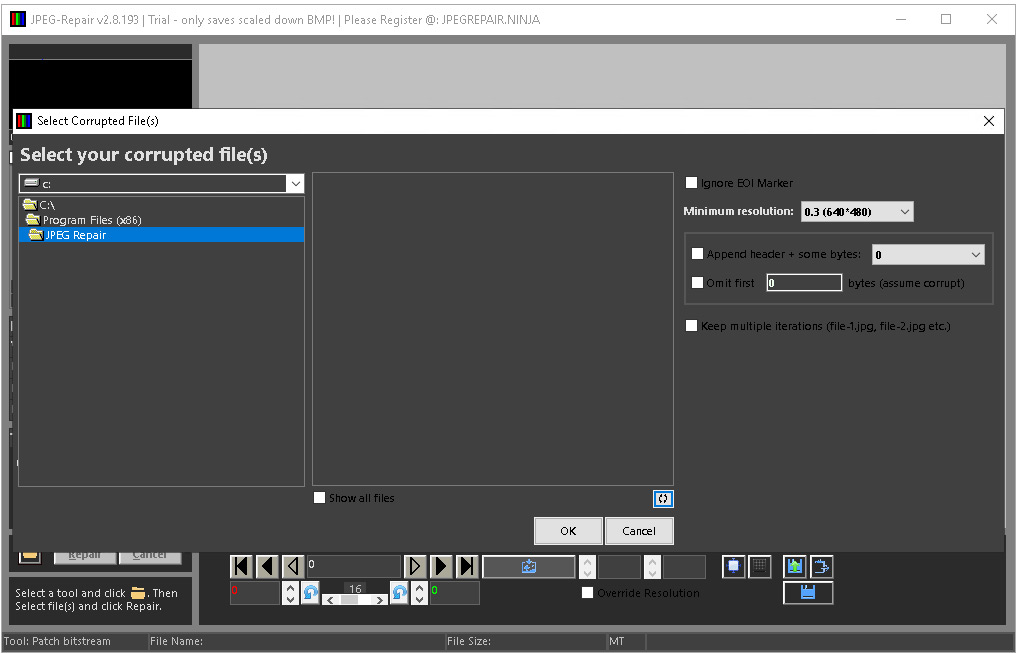Toggle the Override Resolution checkbox

click(x=588, y=593)
